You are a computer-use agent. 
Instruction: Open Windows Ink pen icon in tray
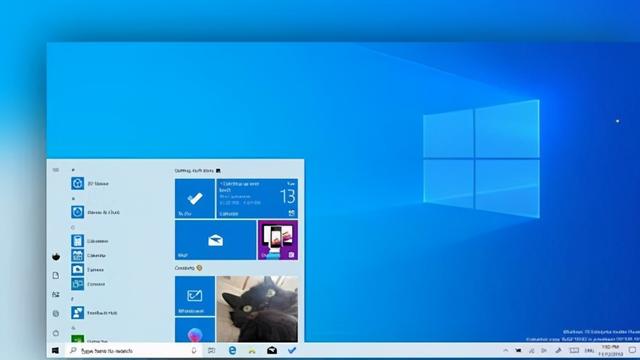point(558,350)
